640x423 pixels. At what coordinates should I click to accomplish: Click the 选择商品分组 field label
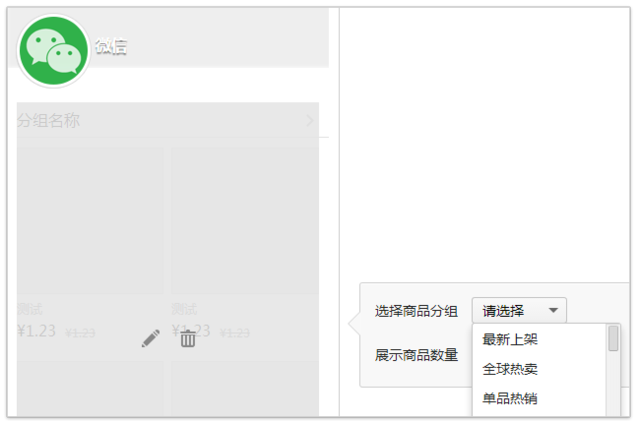click(416, 311)
